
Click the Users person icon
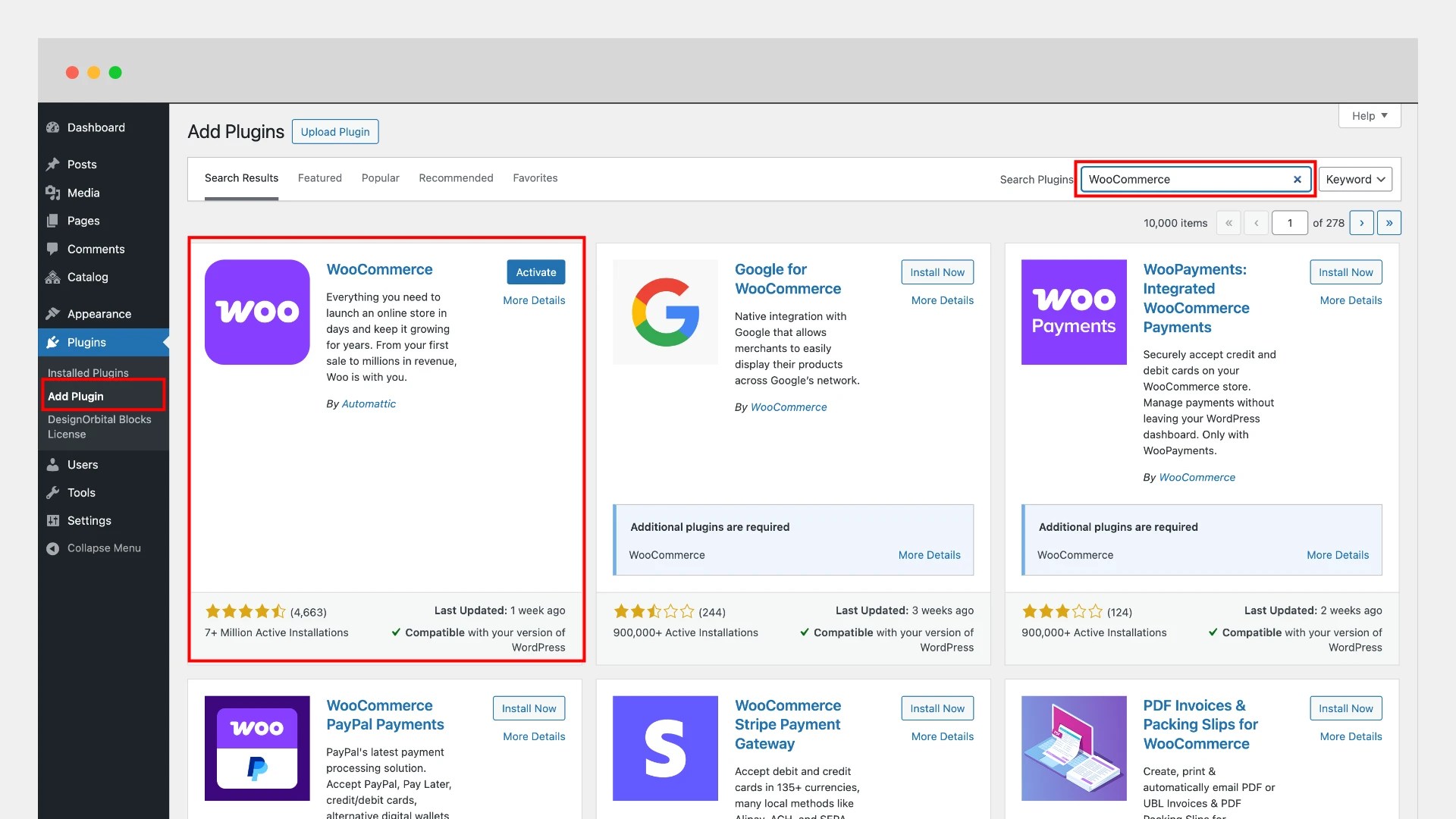[52, 465]
